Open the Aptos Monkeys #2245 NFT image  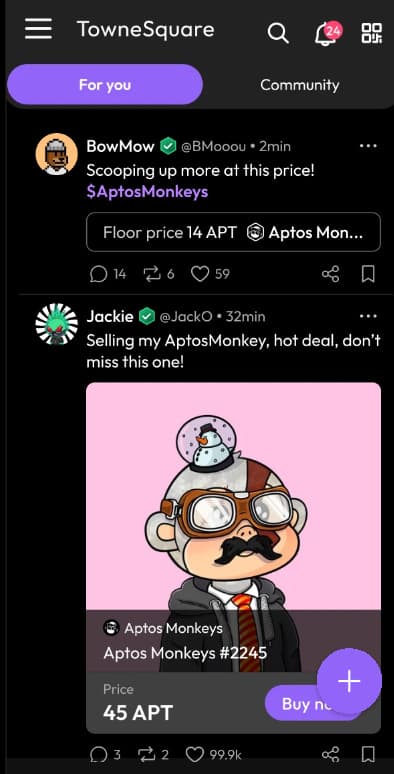tap(234, 496)
